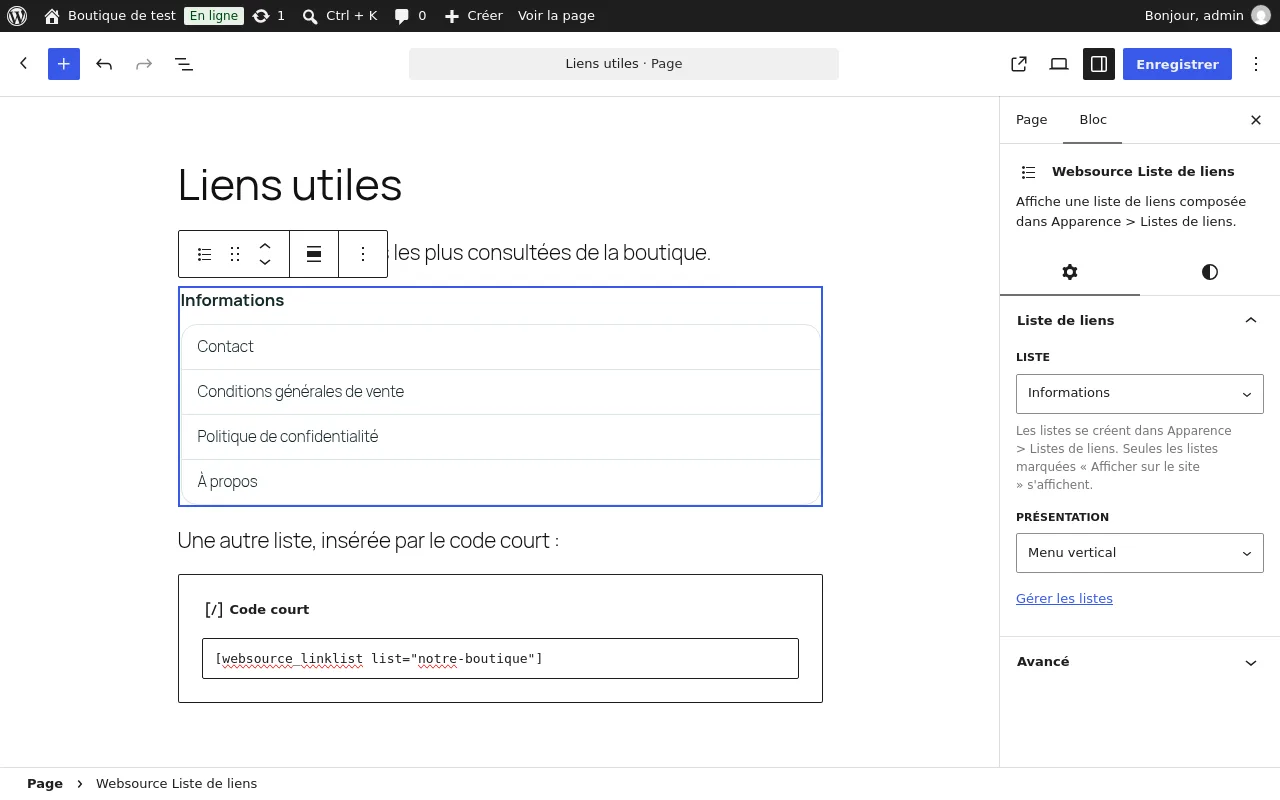Click the block type list icon in toolbar

[x=205, y=254]
